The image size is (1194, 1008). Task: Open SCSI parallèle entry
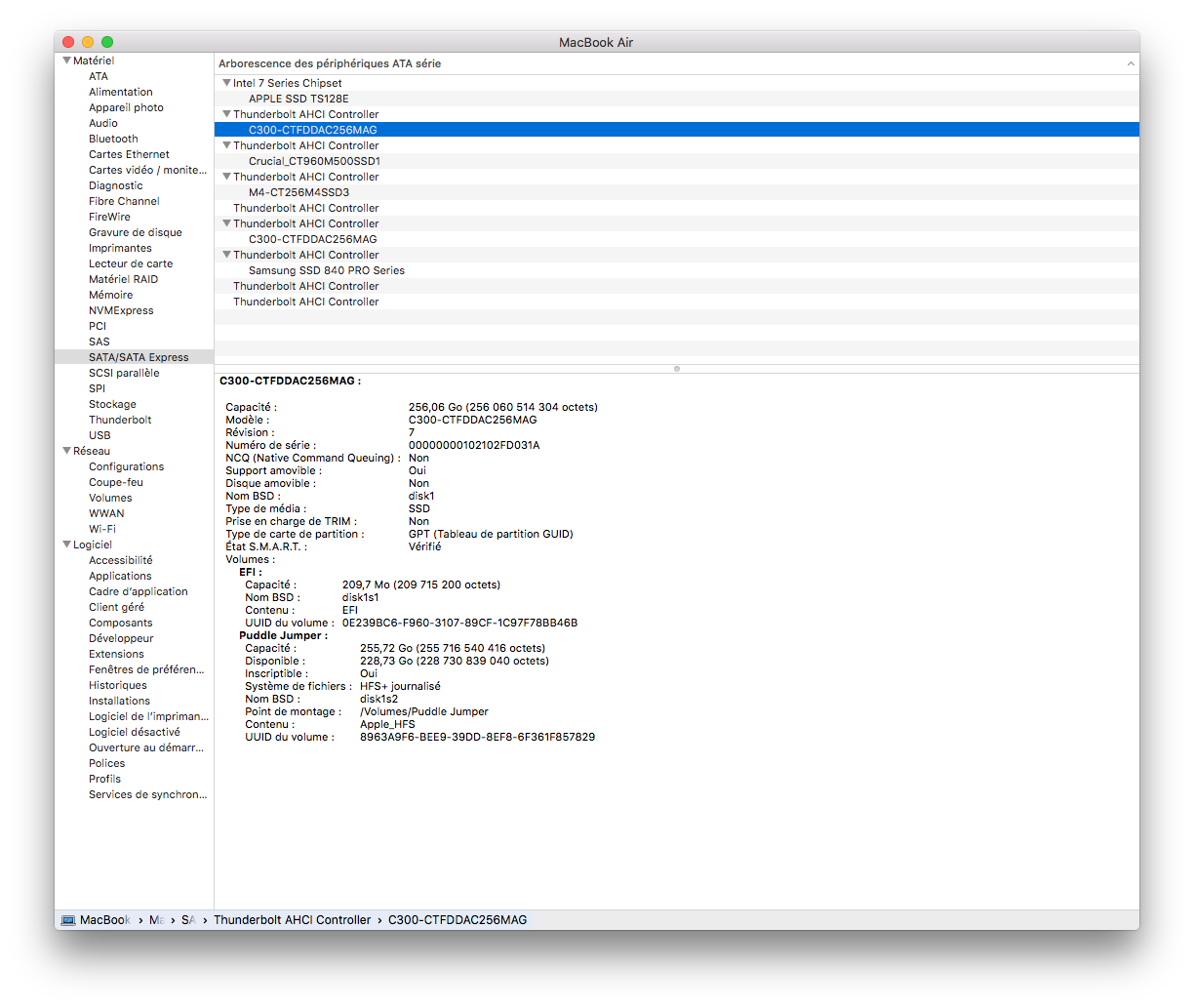pyautogui.click(x=124, y=373)
